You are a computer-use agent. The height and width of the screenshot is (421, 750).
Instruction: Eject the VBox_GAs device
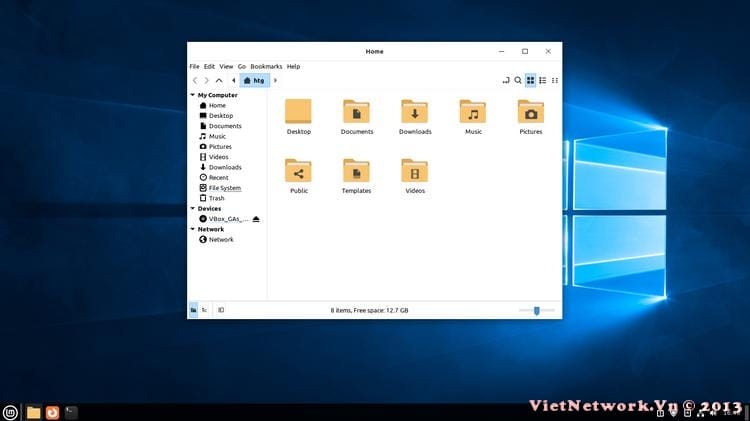[256, 219]
